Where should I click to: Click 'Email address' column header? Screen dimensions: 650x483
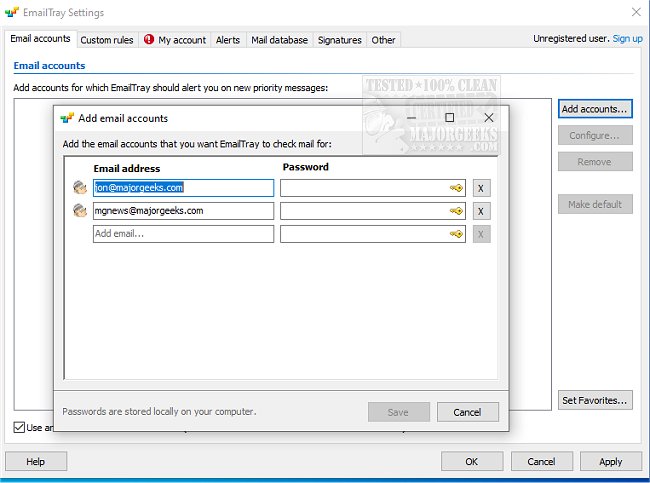point(127,168)
